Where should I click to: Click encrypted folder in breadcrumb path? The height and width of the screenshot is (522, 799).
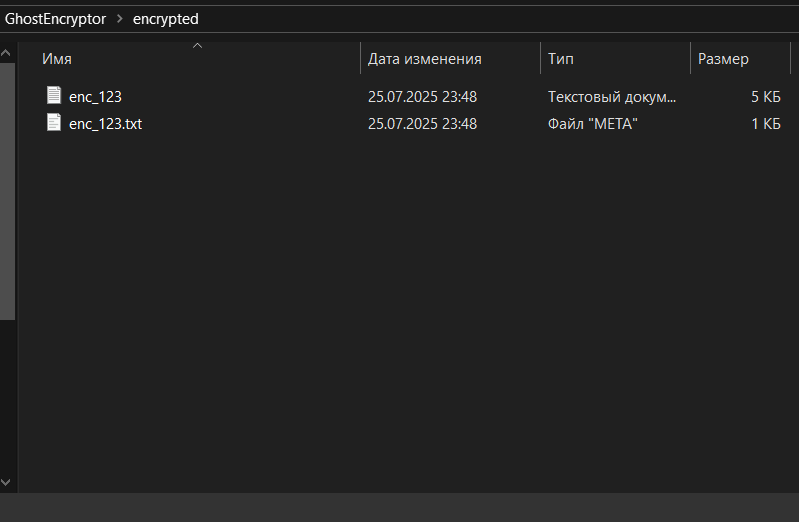point(166,19)
